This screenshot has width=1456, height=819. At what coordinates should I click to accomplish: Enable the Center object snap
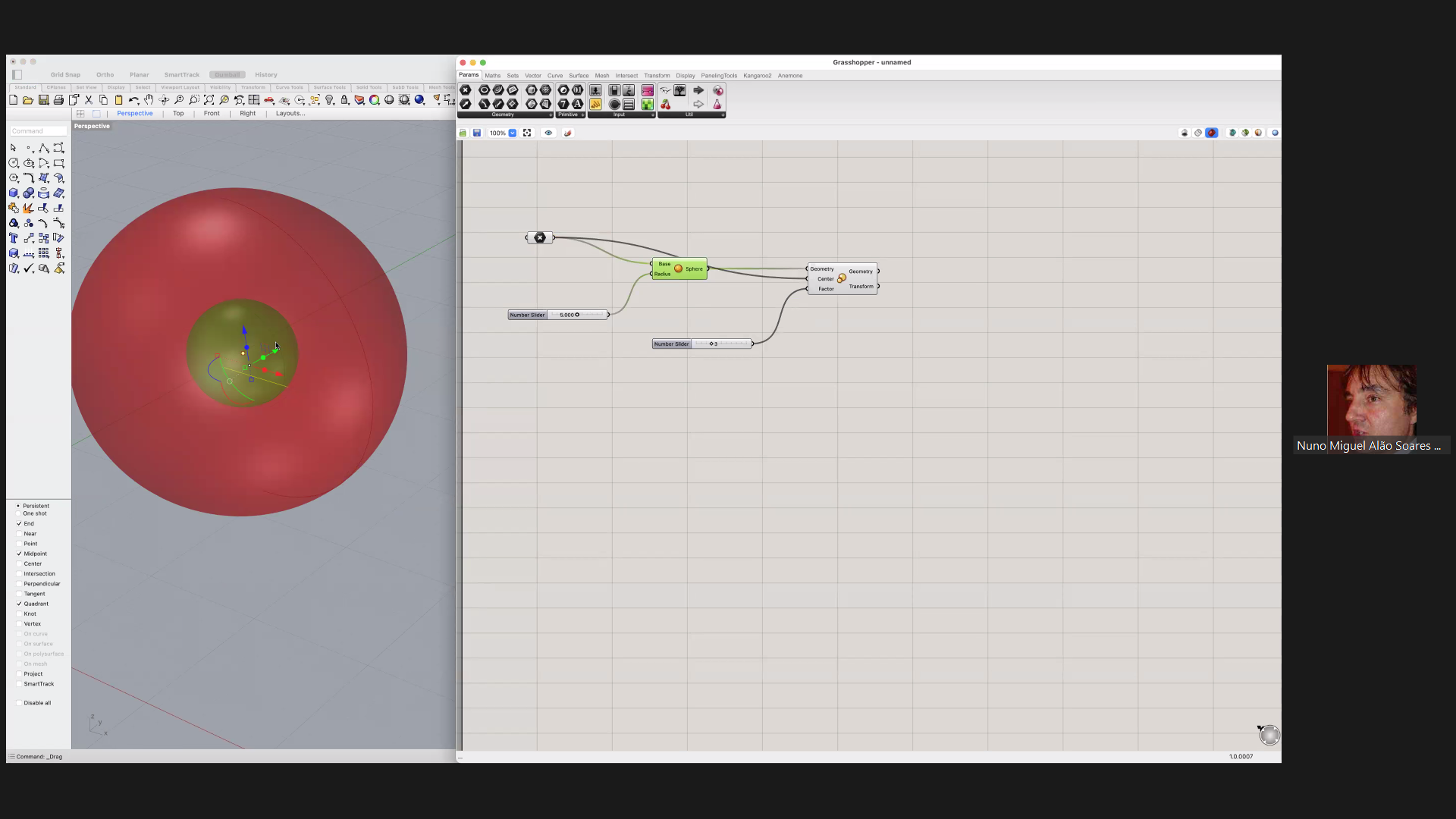pos(20,563)
